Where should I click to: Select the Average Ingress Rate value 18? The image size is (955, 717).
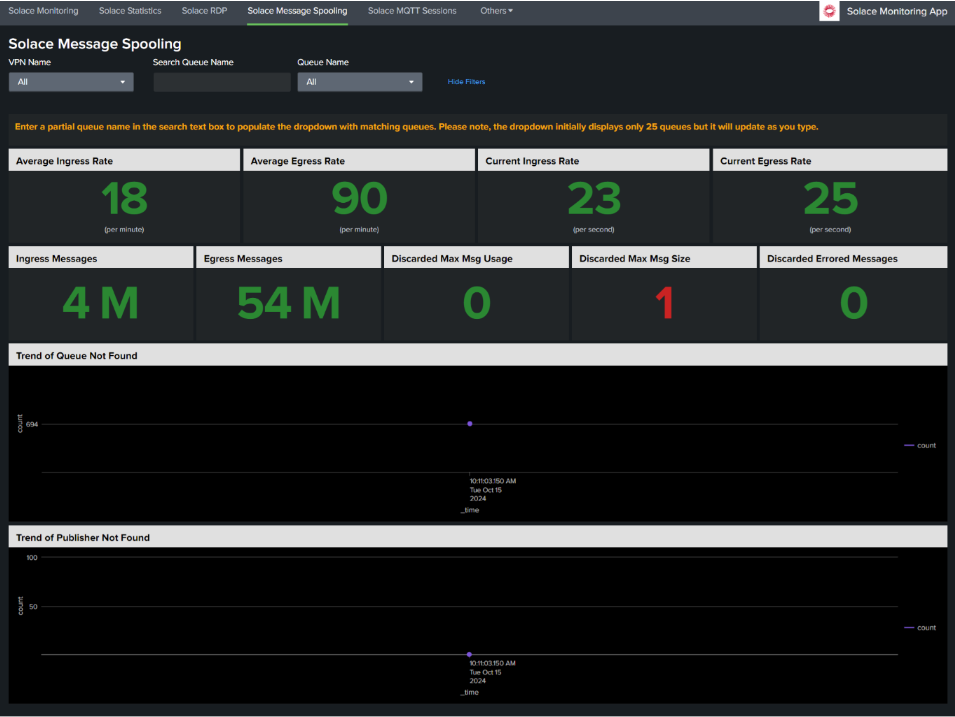click(124, 199)
